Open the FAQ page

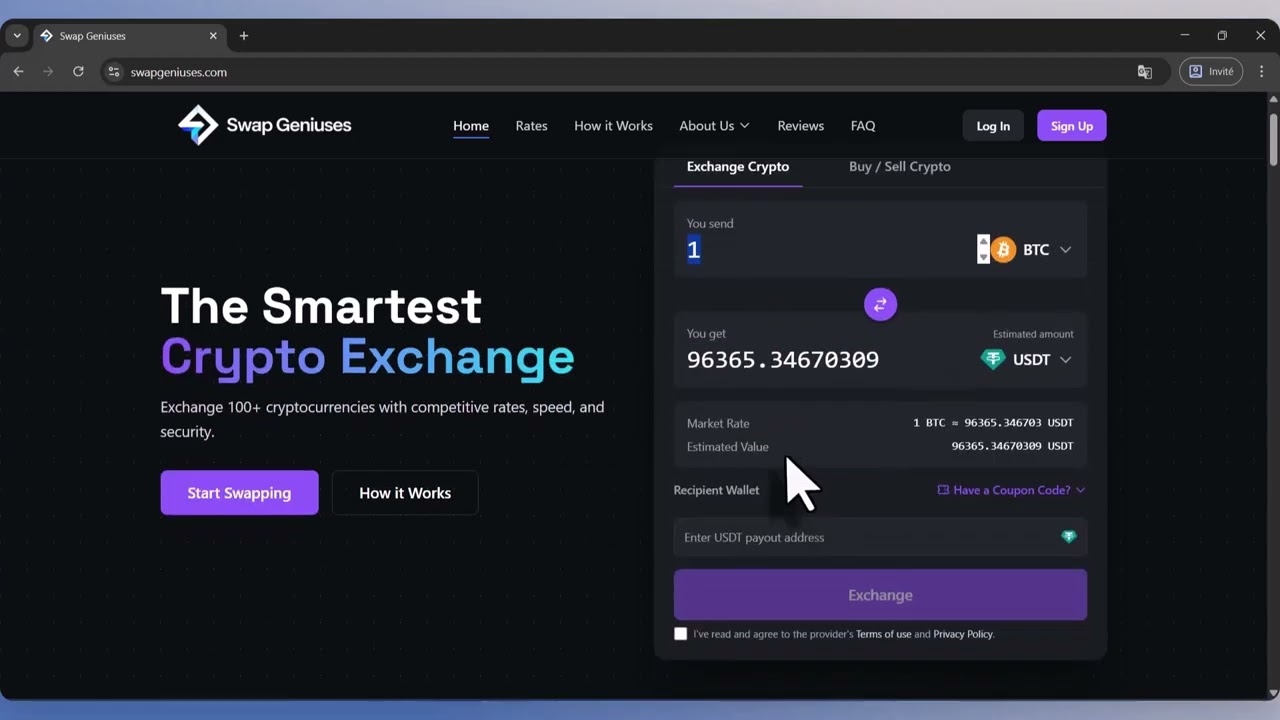click(x=863, y=126)
